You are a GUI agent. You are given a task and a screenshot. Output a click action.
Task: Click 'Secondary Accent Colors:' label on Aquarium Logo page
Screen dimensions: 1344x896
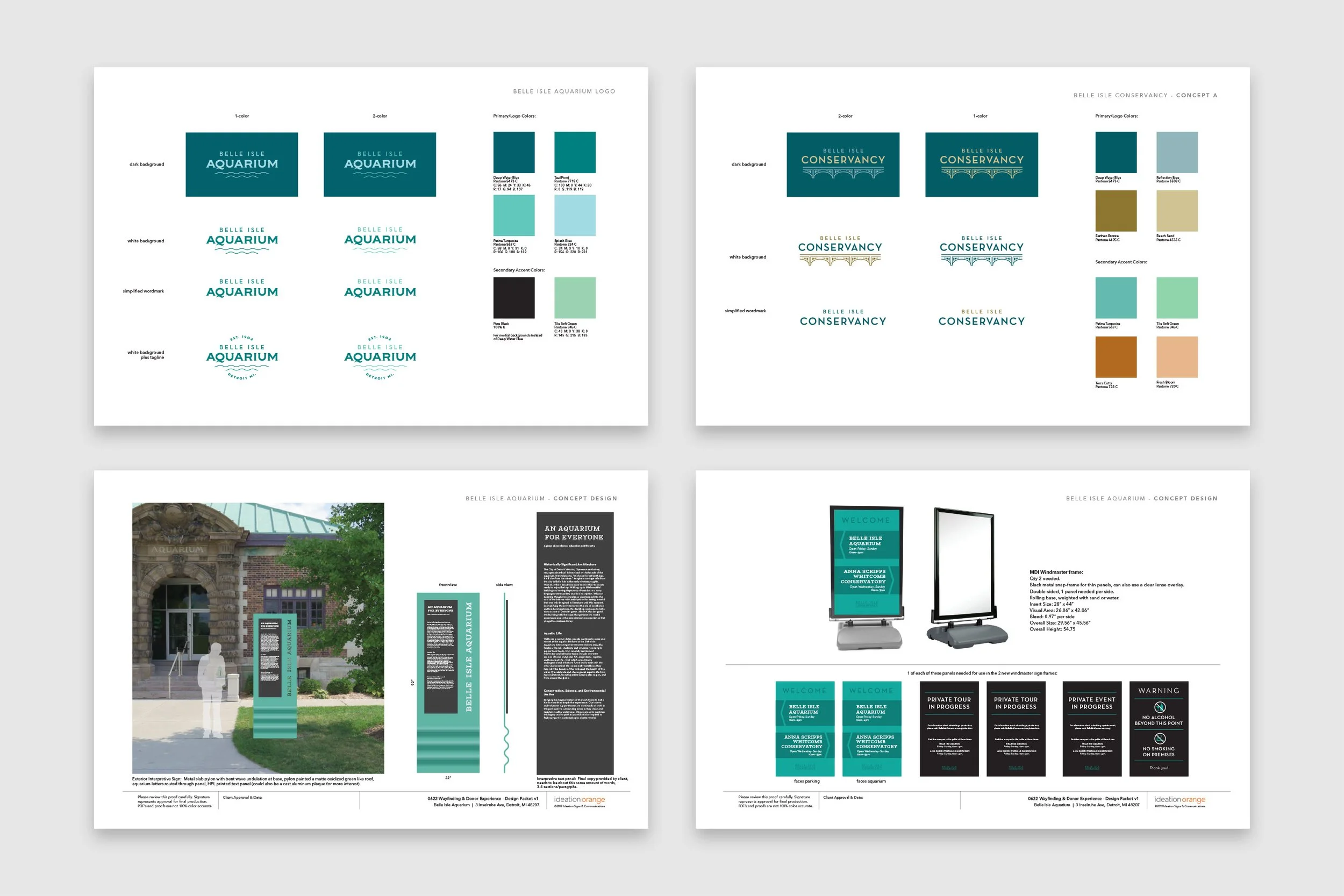519,270
